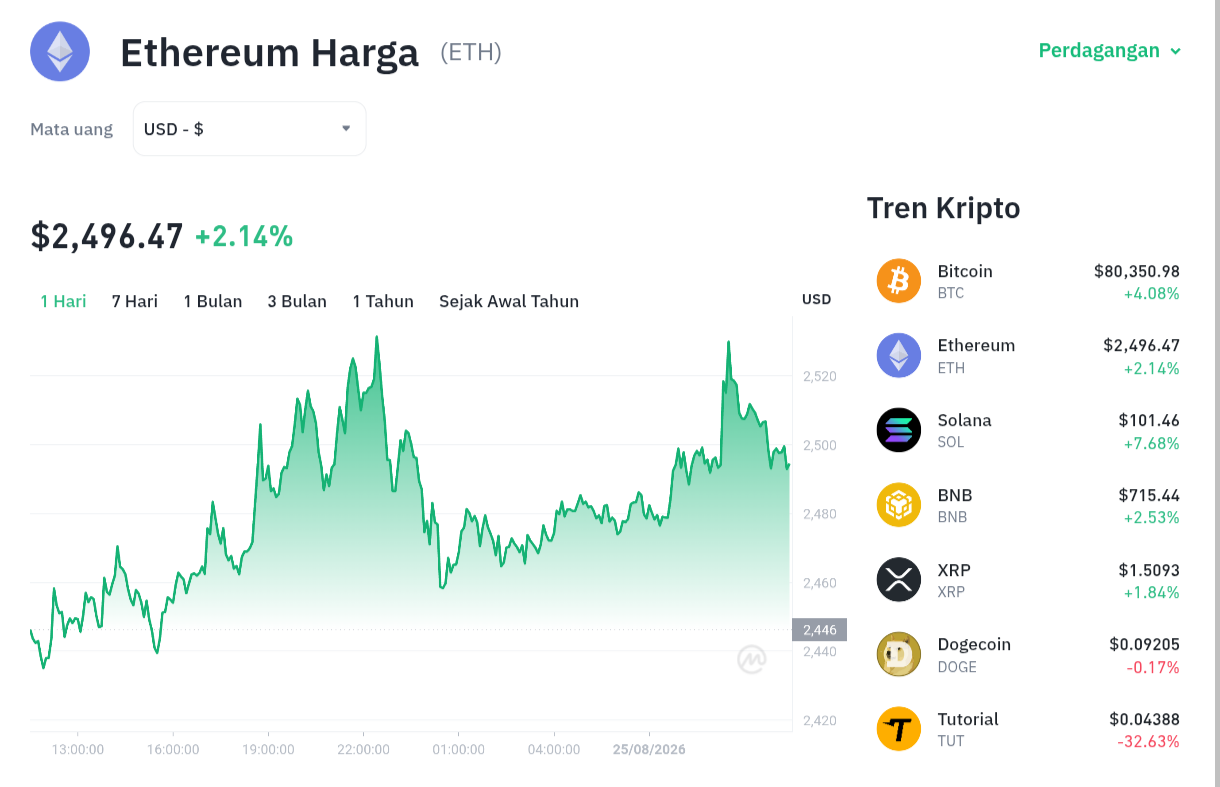The height and width of the screenshot is (787, 1220).
Task: Show the 1 Tahun price chart
Action: (383, 301)
